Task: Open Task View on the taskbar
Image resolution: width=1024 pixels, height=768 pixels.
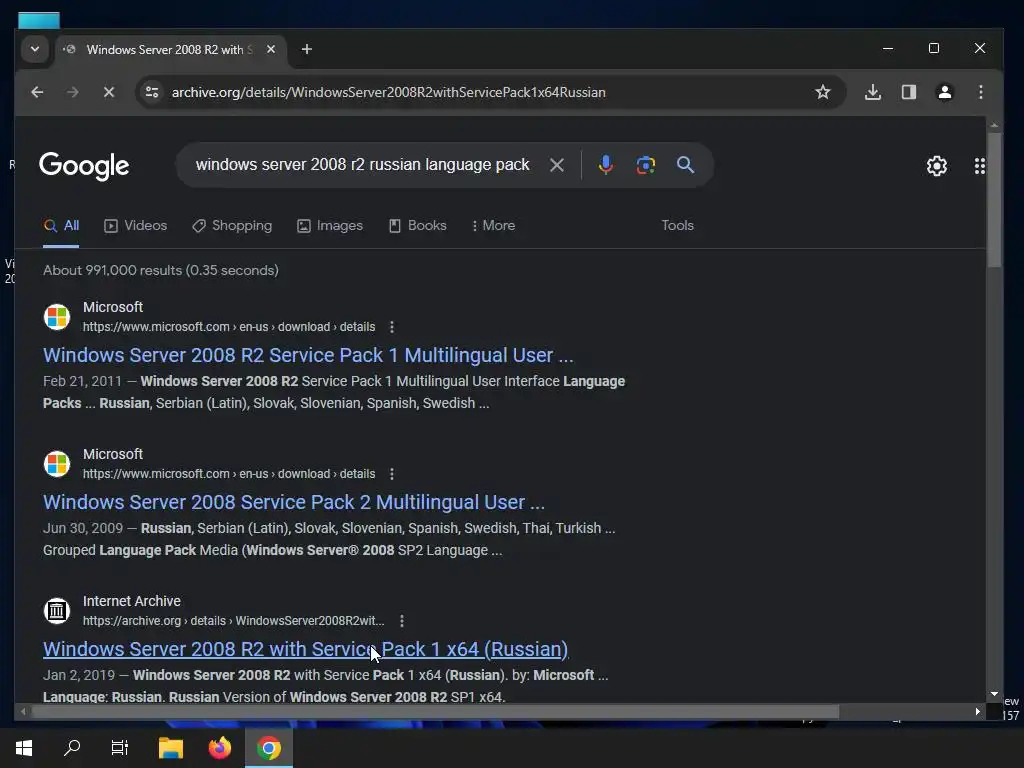Action: (x=120, y=748)
